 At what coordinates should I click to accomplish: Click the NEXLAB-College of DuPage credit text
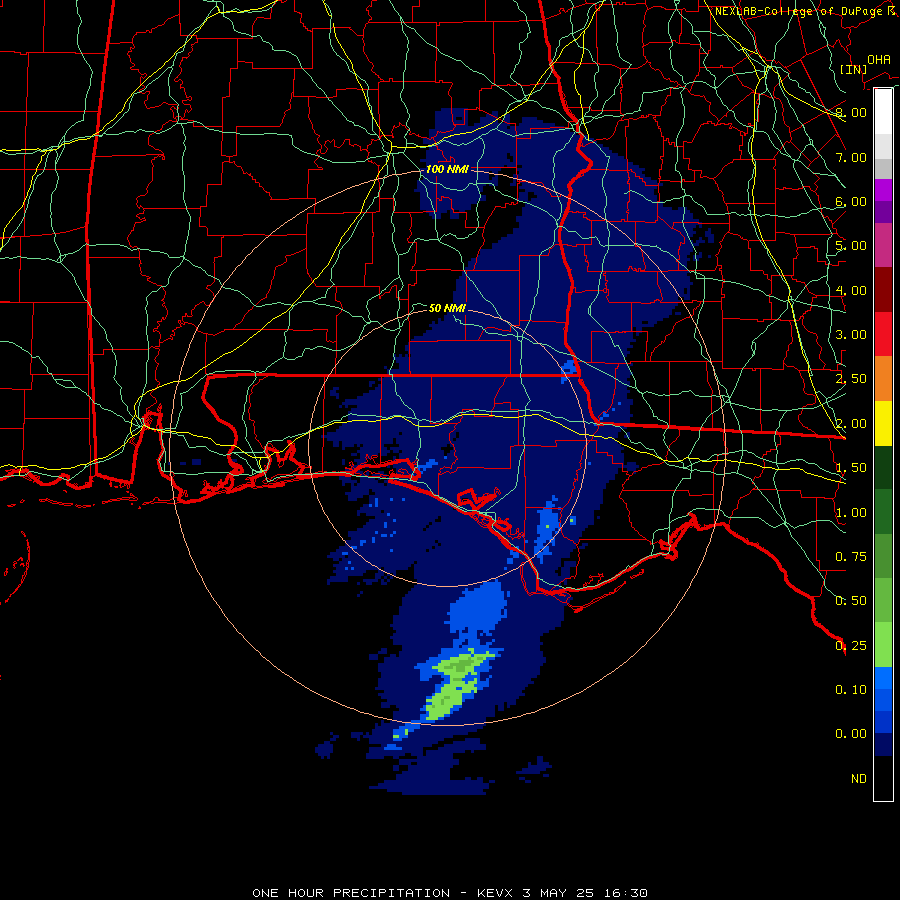click(x=805, y=11)
